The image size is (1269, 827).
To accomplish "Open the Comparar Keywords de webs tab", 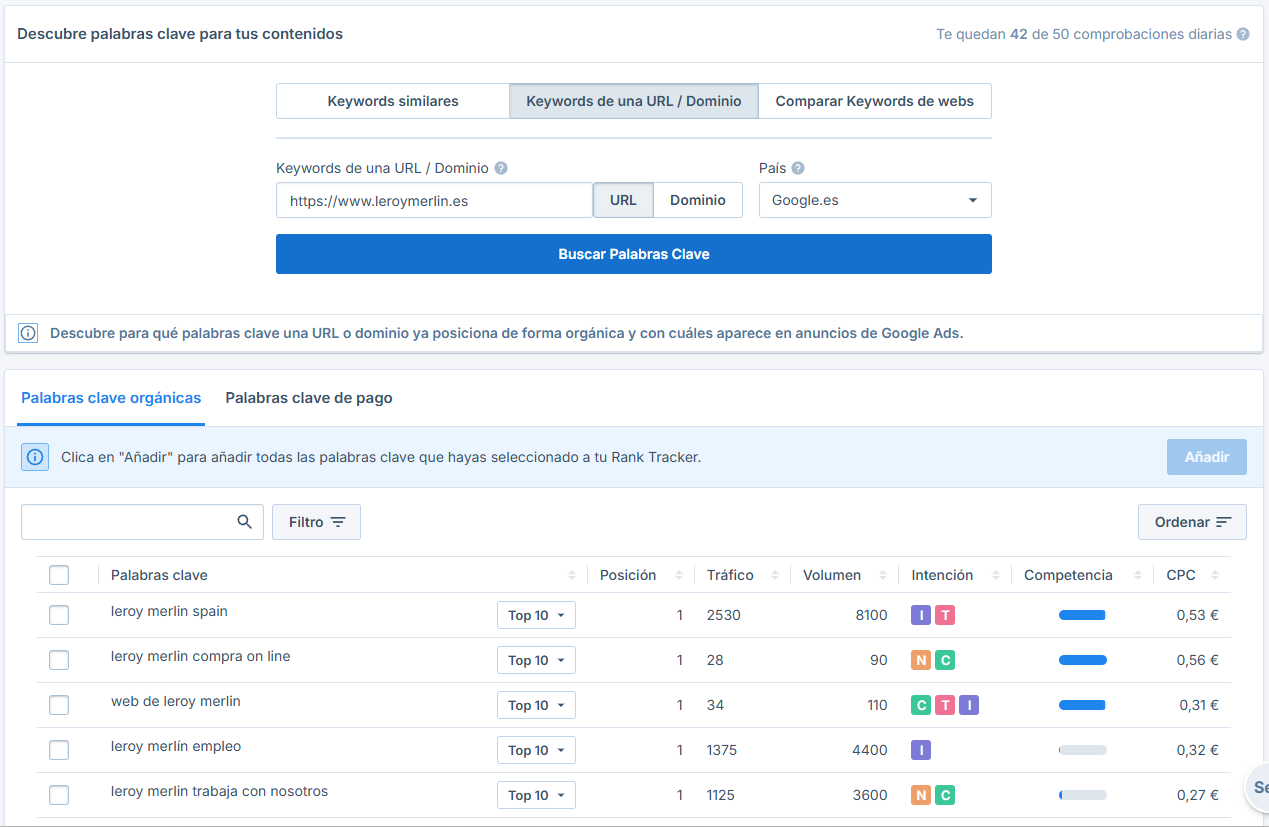I will [x=875, y=101].
